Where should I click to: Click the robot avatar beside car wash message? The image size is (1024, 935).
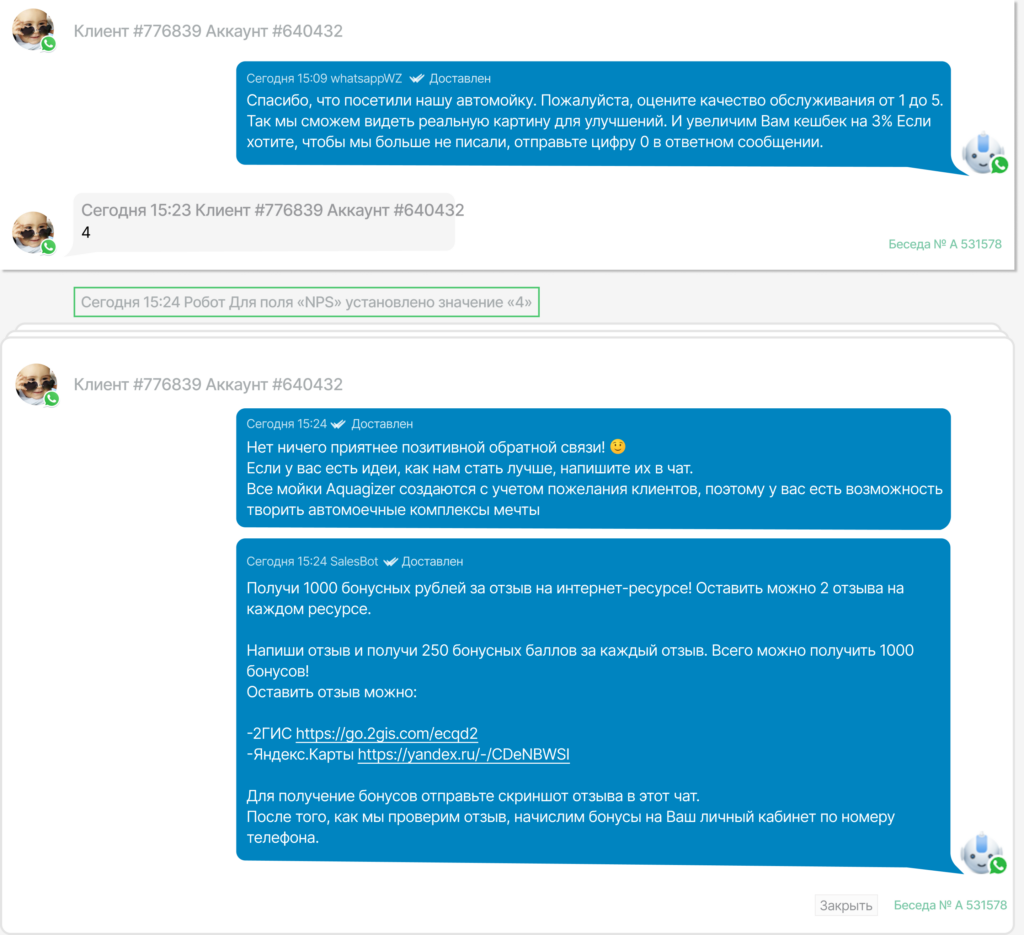982,153
